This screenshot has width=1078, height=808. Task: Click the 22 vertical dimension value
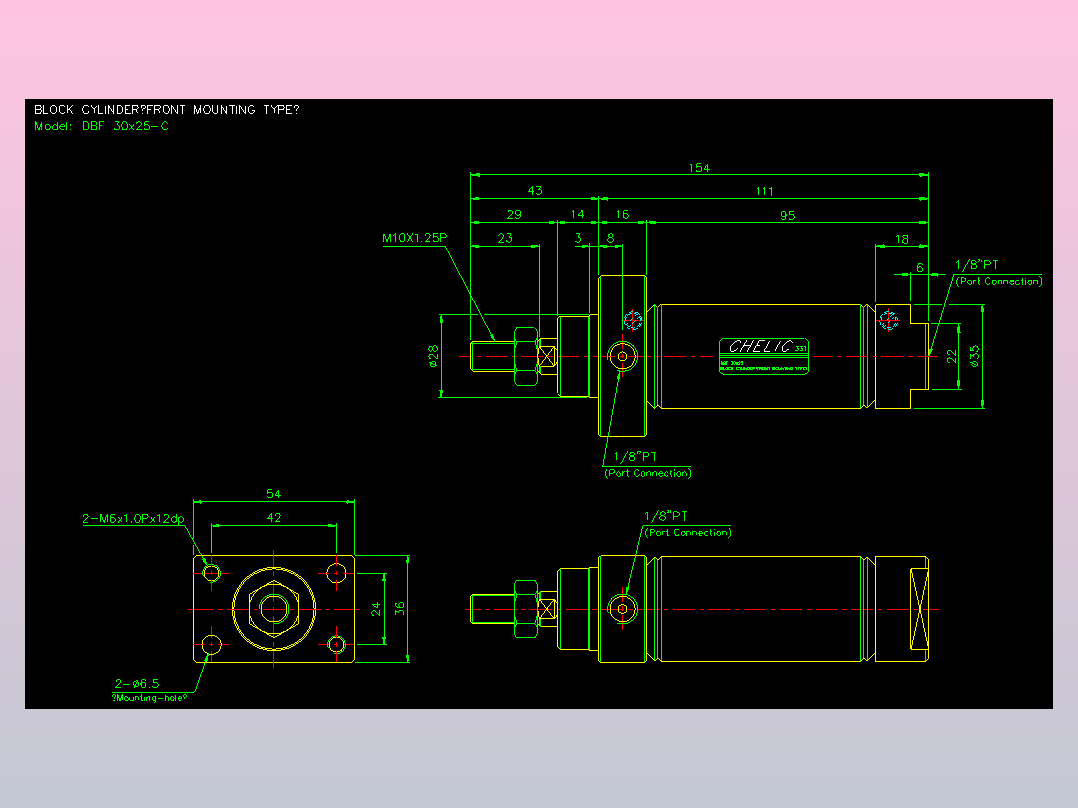952,356
